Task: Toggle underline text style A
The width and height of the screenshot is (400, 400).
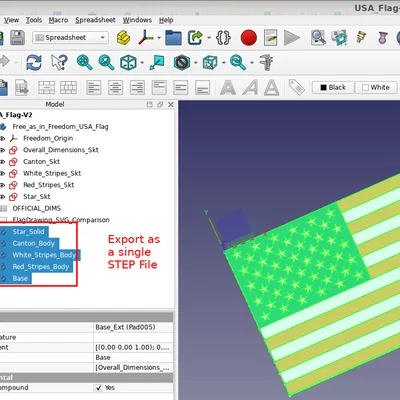Action: pos(272,88)
